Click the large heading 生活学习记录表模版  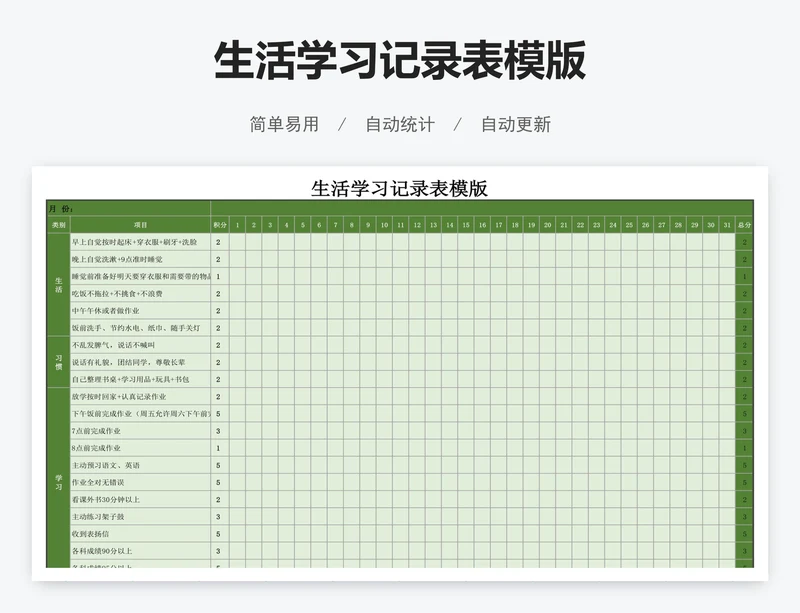pos(399,61)
